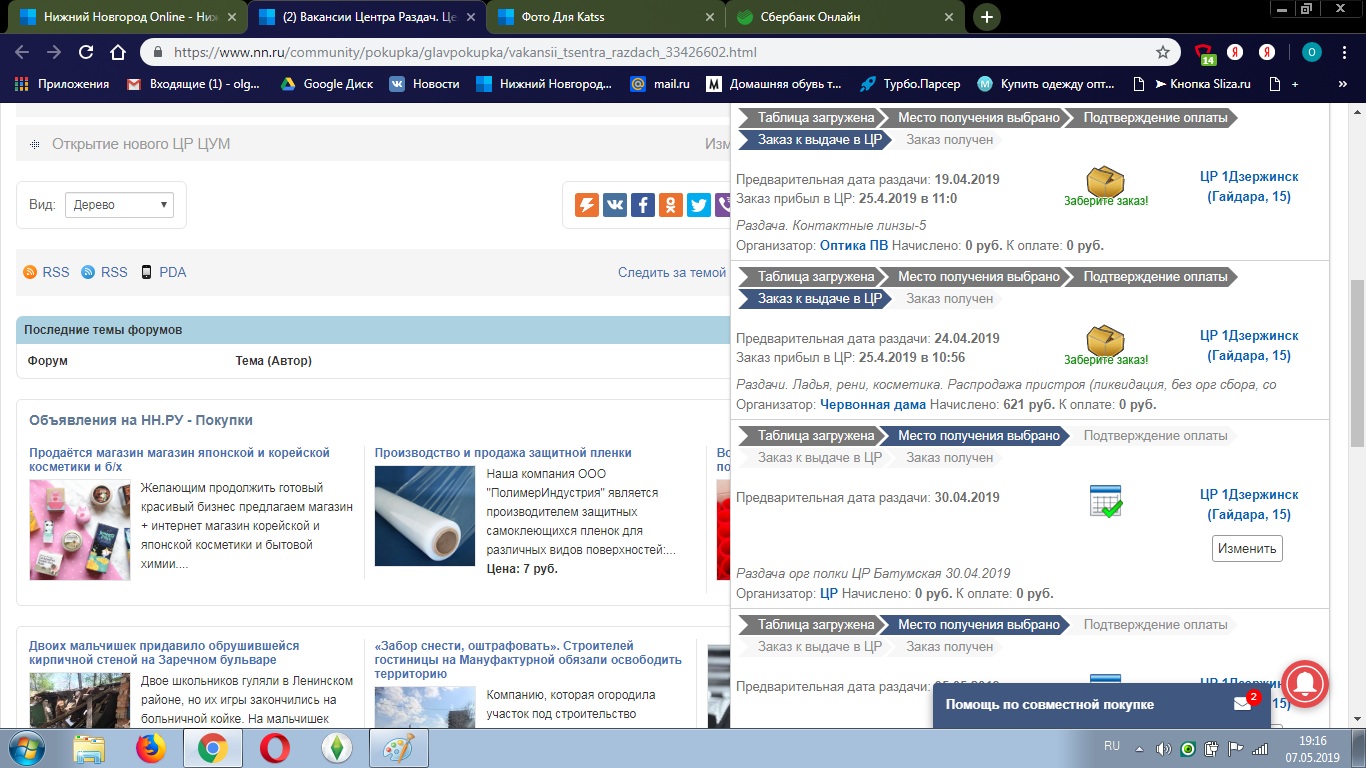Click the package icon for the 19.04.2019 order
Viewport: 1366px width, 768px height.
pyautogui.click(x=1105, y=180)
